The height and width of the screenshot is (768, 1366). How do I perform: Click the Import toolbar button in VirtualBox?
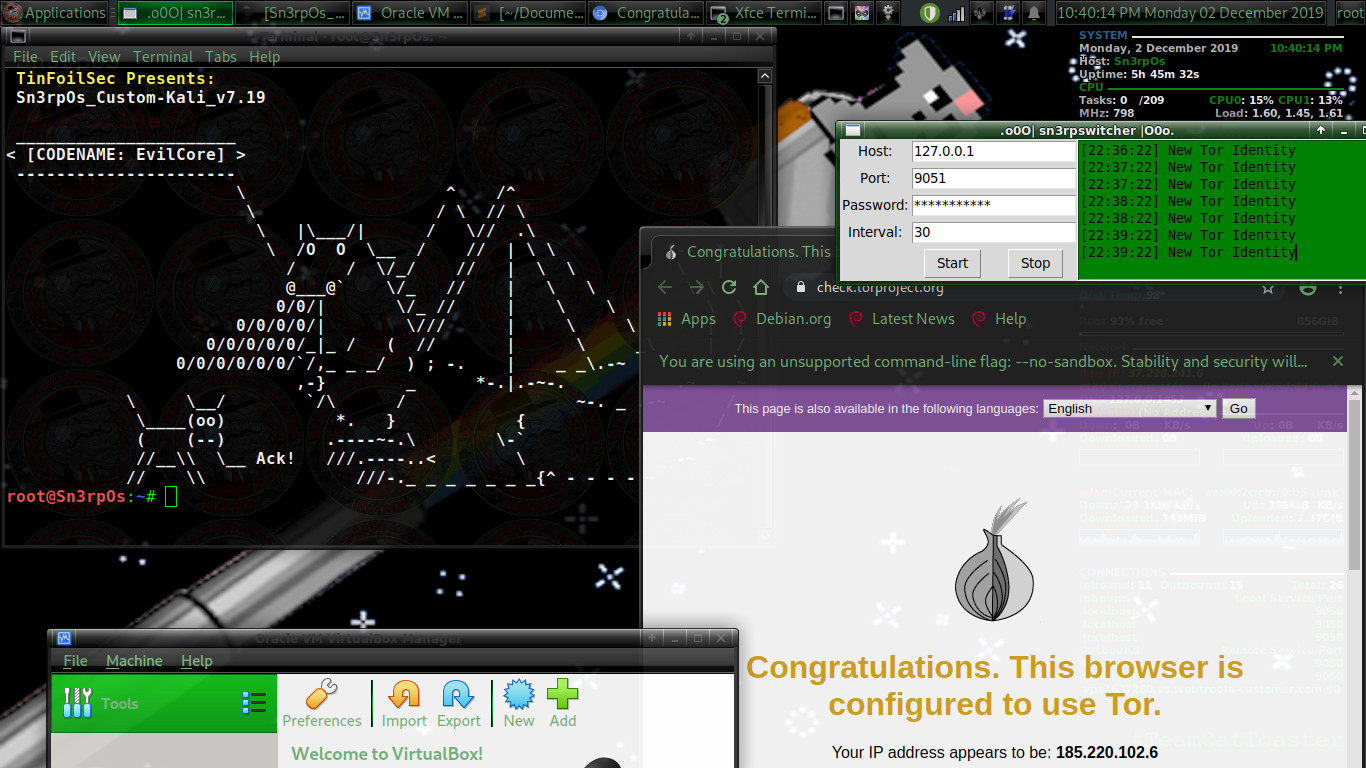coord(404,704)
